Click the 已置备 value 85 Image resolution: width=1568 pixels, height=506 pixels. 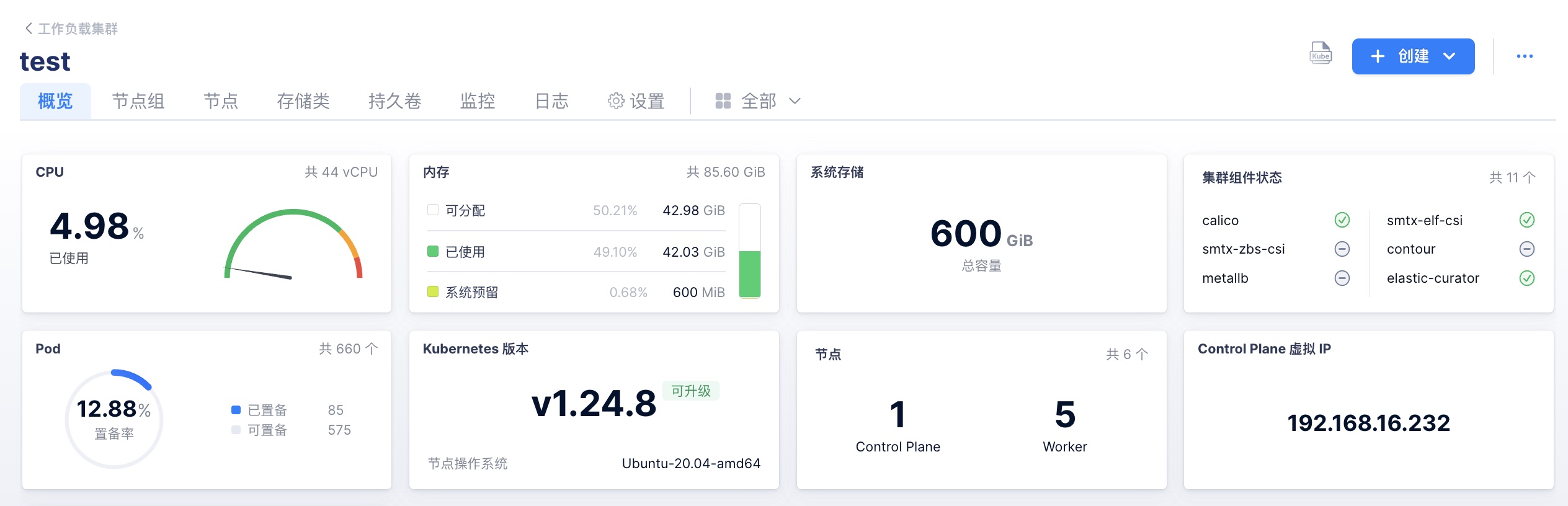[336, 410]
